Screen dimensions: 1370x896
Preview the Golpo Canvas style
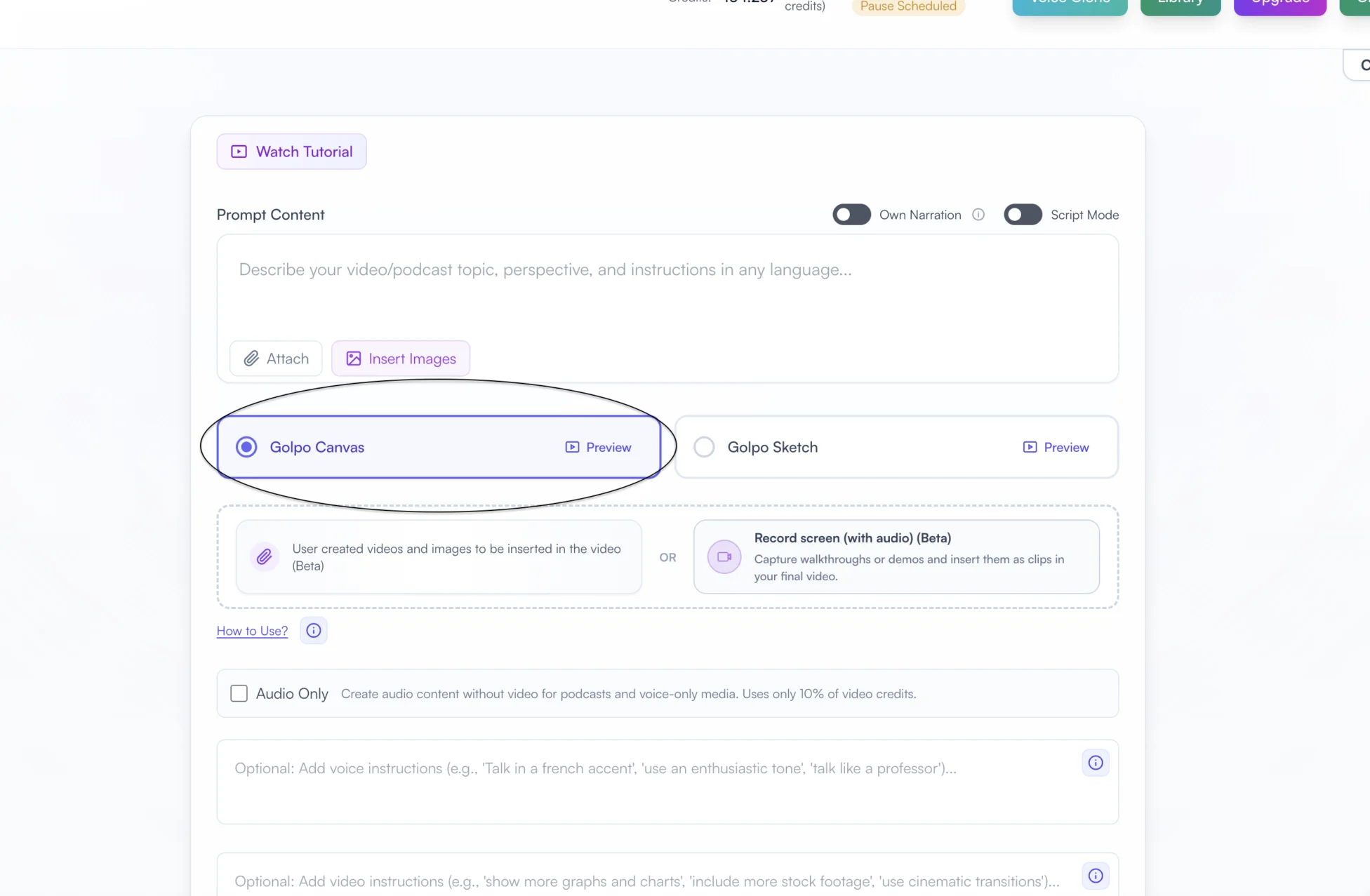click(598, 447)
